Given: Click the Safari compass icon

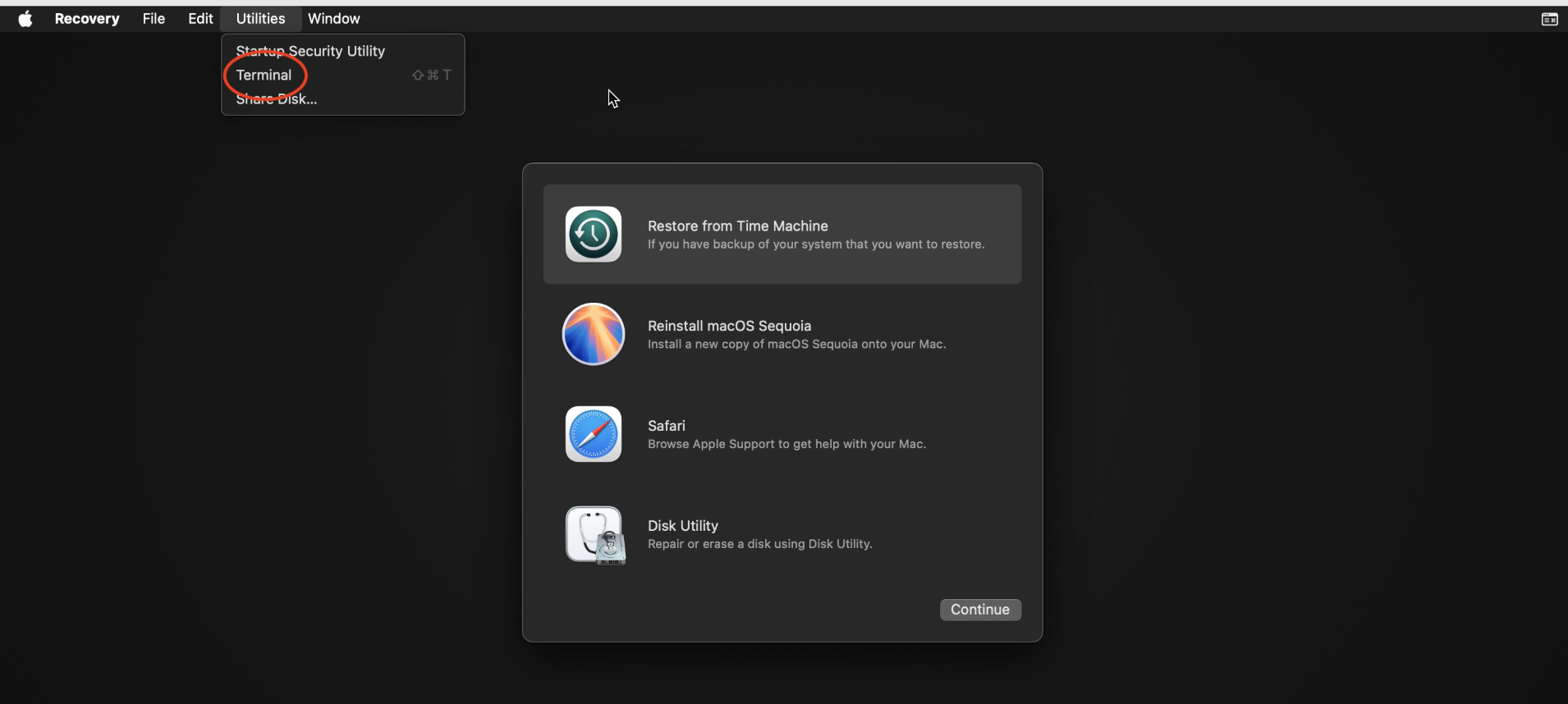Looking at the screenshot, I should [x=594, y=434].
